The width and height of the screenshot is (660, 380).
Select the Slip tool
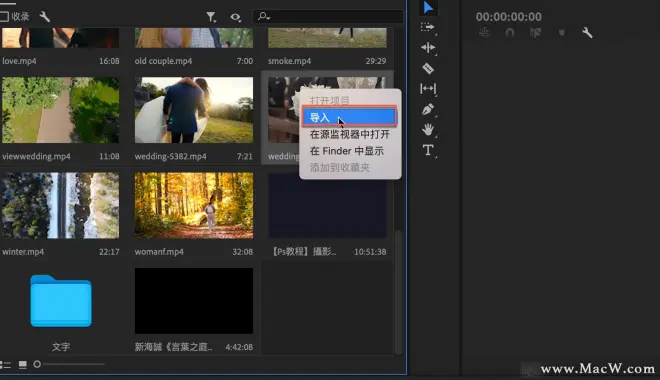(428, 88)
